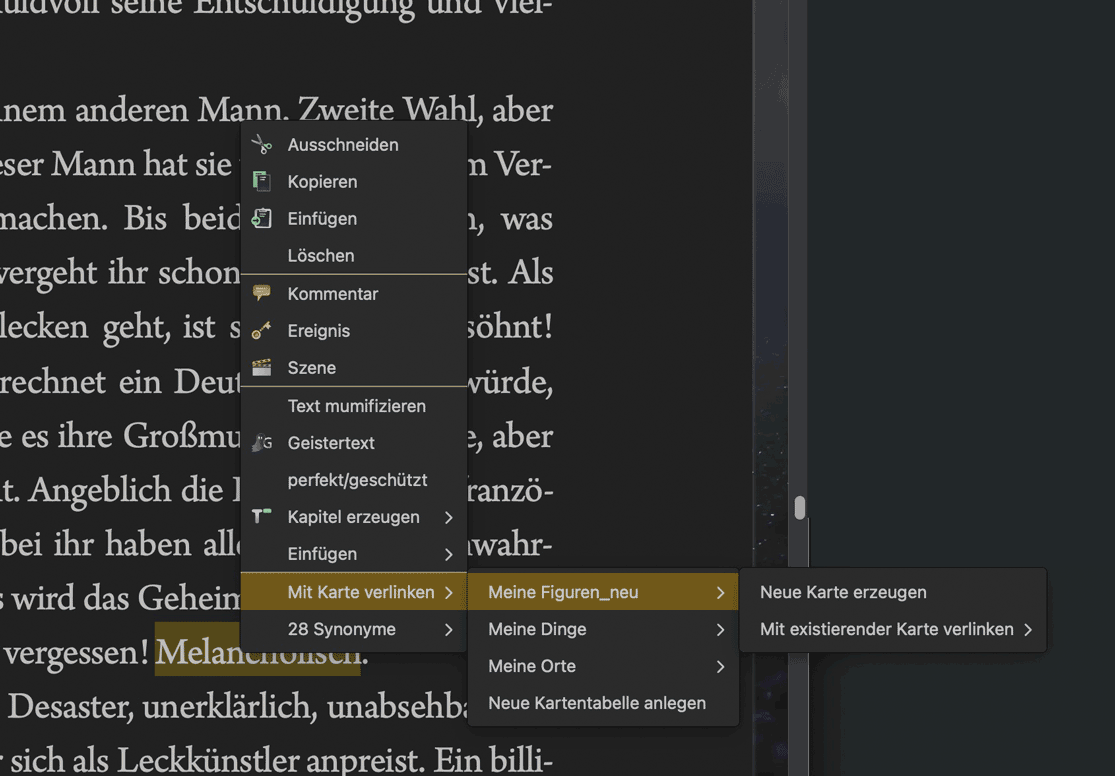Click the speech bubble icon beside Kommentar

coord(262,293)
